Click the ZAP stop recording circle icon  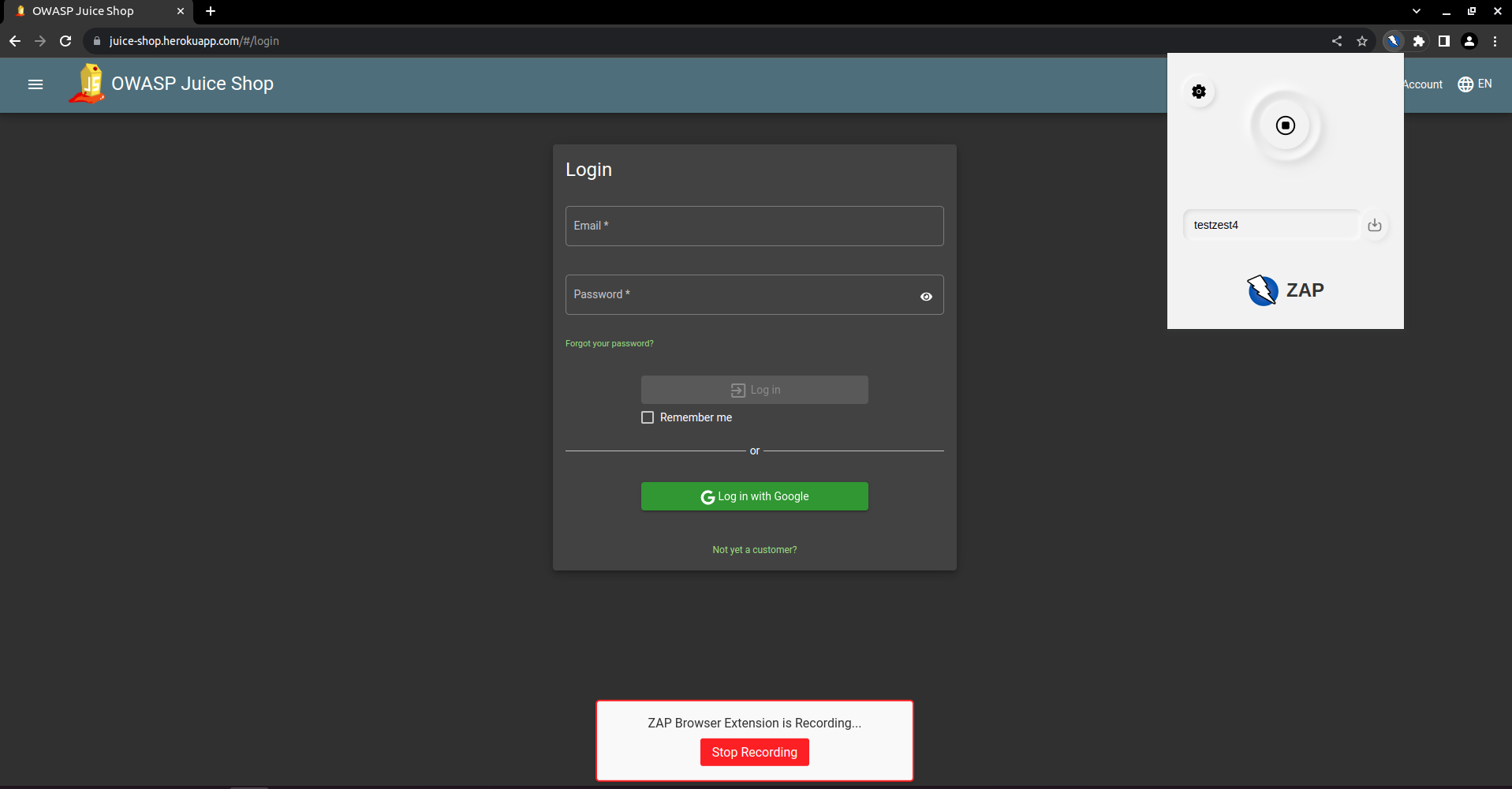click(x=1285, y=125)
